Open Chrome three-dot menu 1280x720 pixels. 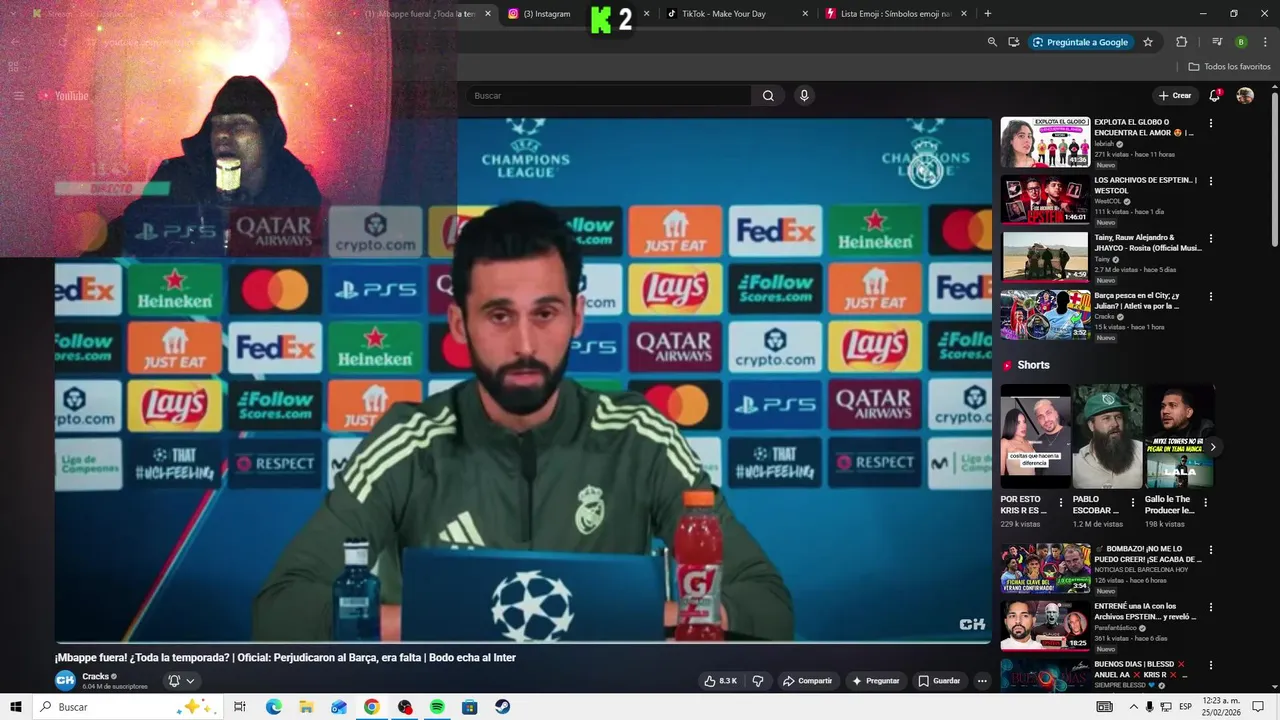(1265, 42)
